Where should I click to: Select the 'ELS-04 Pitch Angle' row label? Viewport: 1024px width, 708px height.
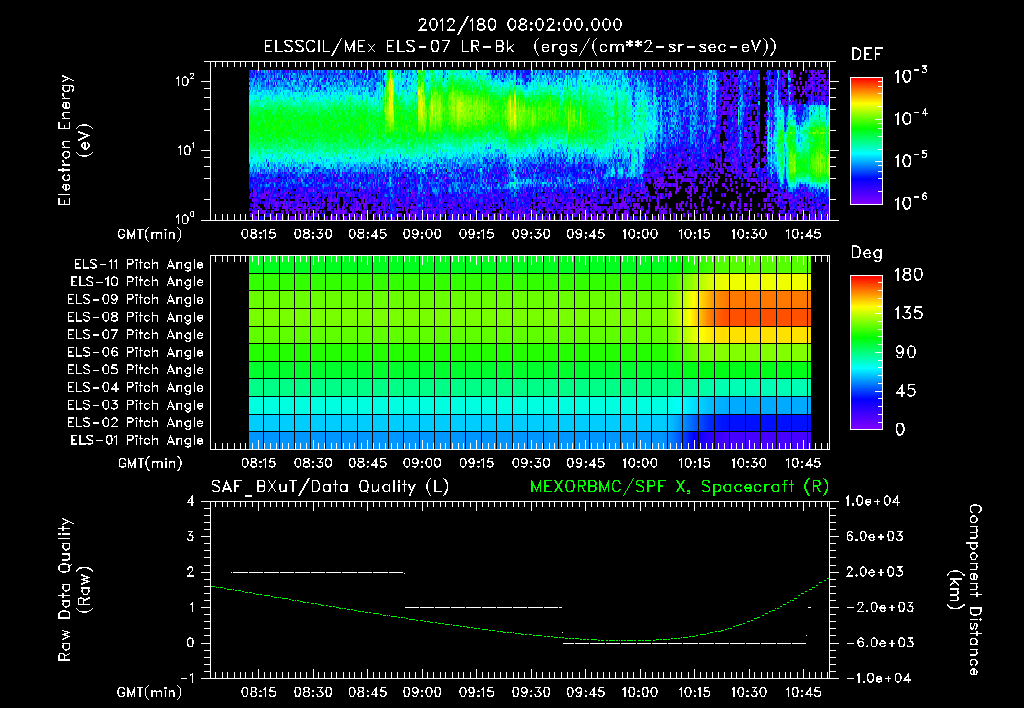pyautogui.click(x=135, y=387)
